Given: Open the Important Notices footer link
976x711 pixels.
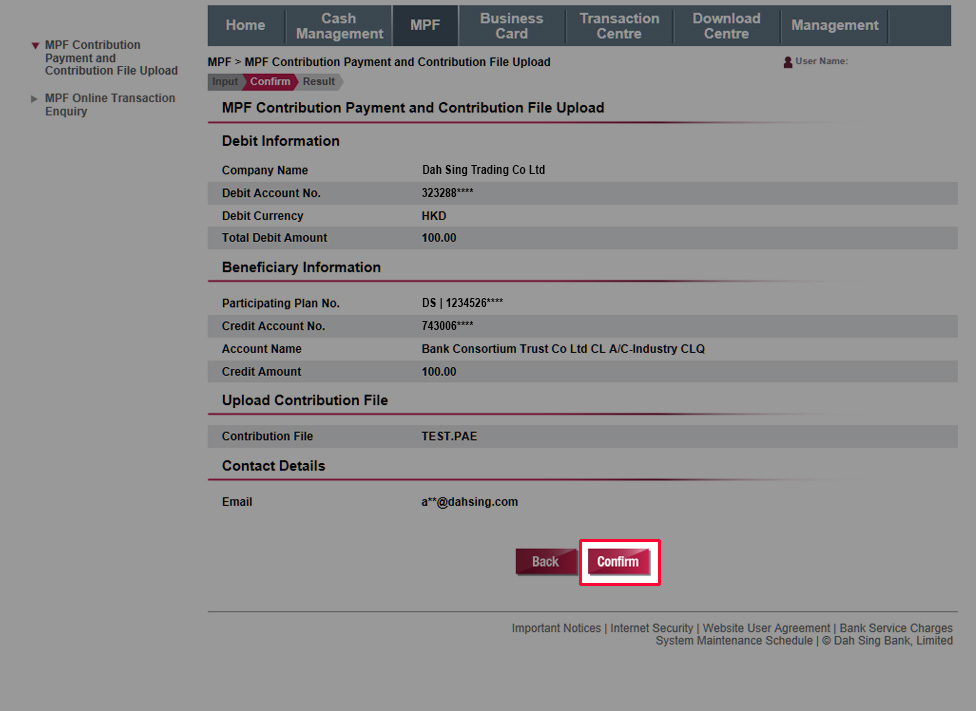Looking at the screenshot, I should (x=556, y=628).
